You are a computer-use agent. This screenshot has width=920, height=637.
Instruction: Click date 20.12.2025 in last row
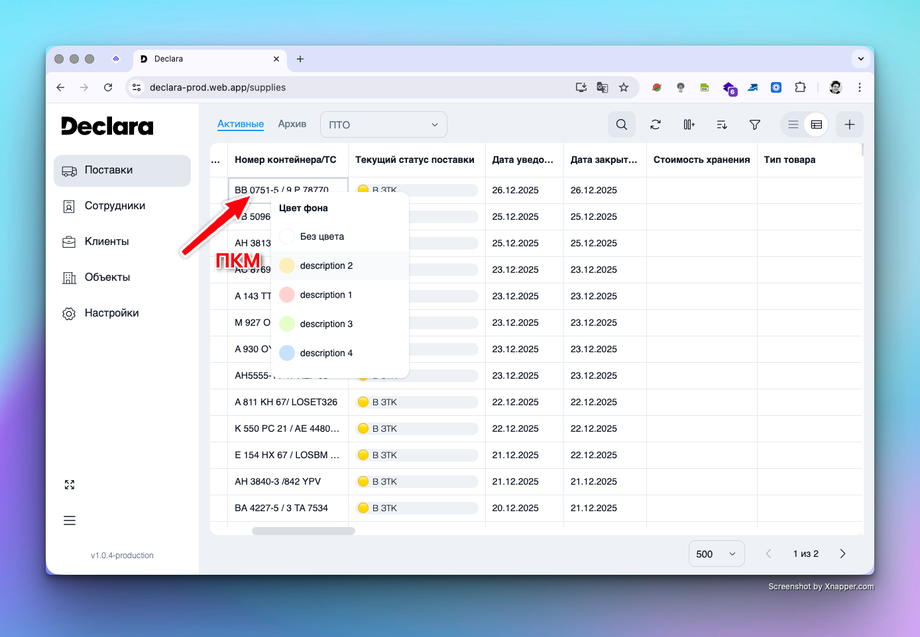pos(515,508)
